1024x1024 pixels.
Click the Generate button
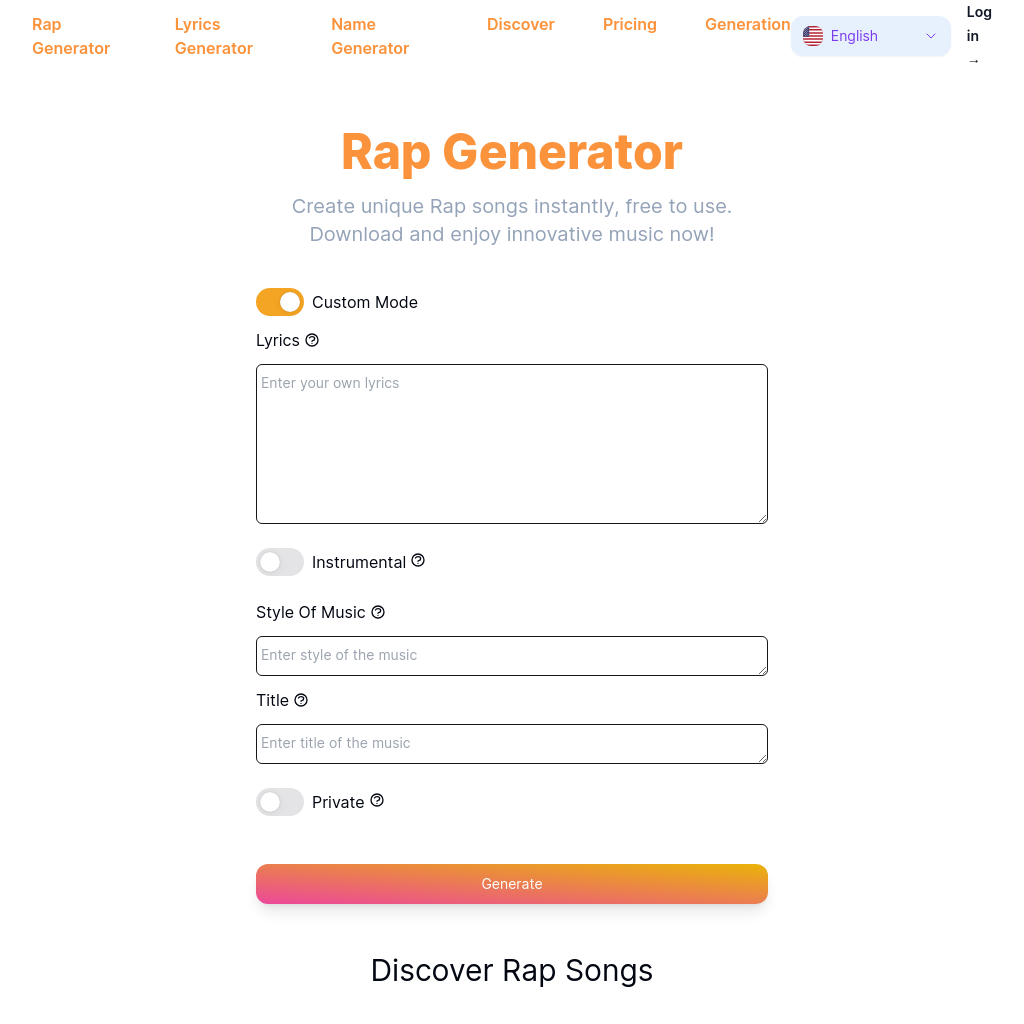[x=512, y=884]
